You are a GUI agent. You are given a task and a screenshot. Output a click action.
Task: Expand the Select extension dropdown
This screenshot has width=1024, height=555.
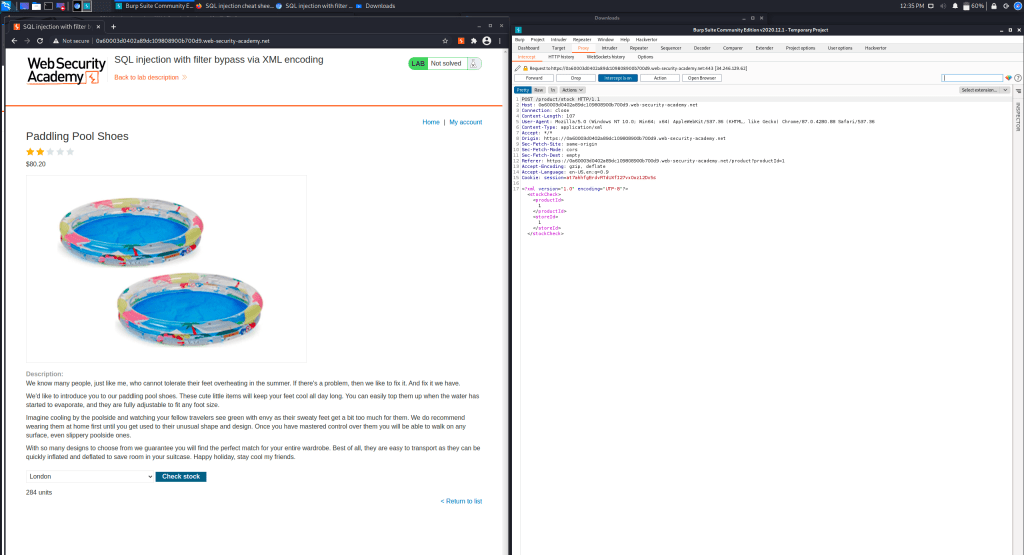pyautogui.click(x=984, y=90)
